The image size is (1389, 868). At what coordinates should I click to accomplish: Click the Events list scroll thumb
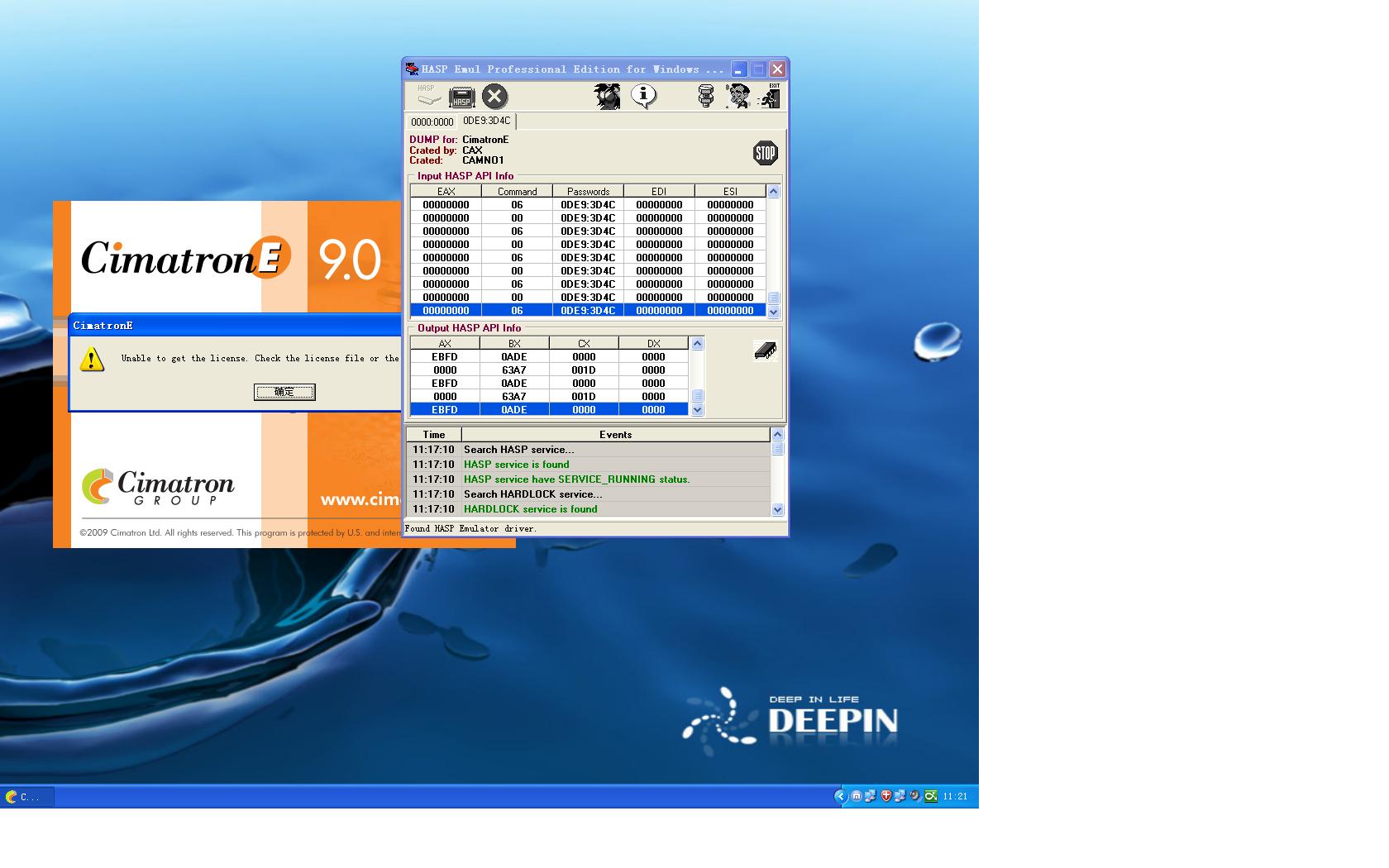777,448
